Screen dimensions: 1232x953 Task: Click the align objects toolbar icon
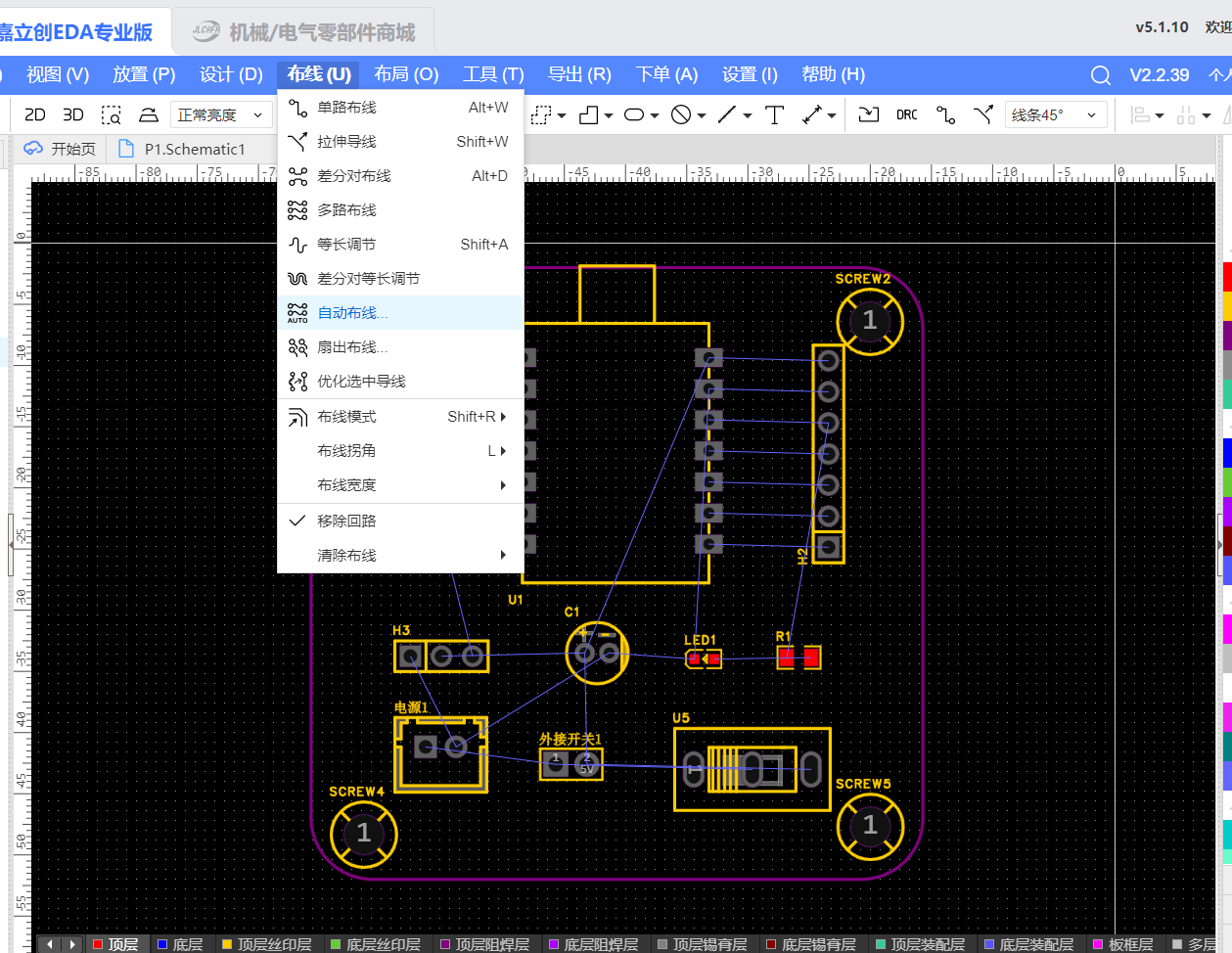point(1140,114)
